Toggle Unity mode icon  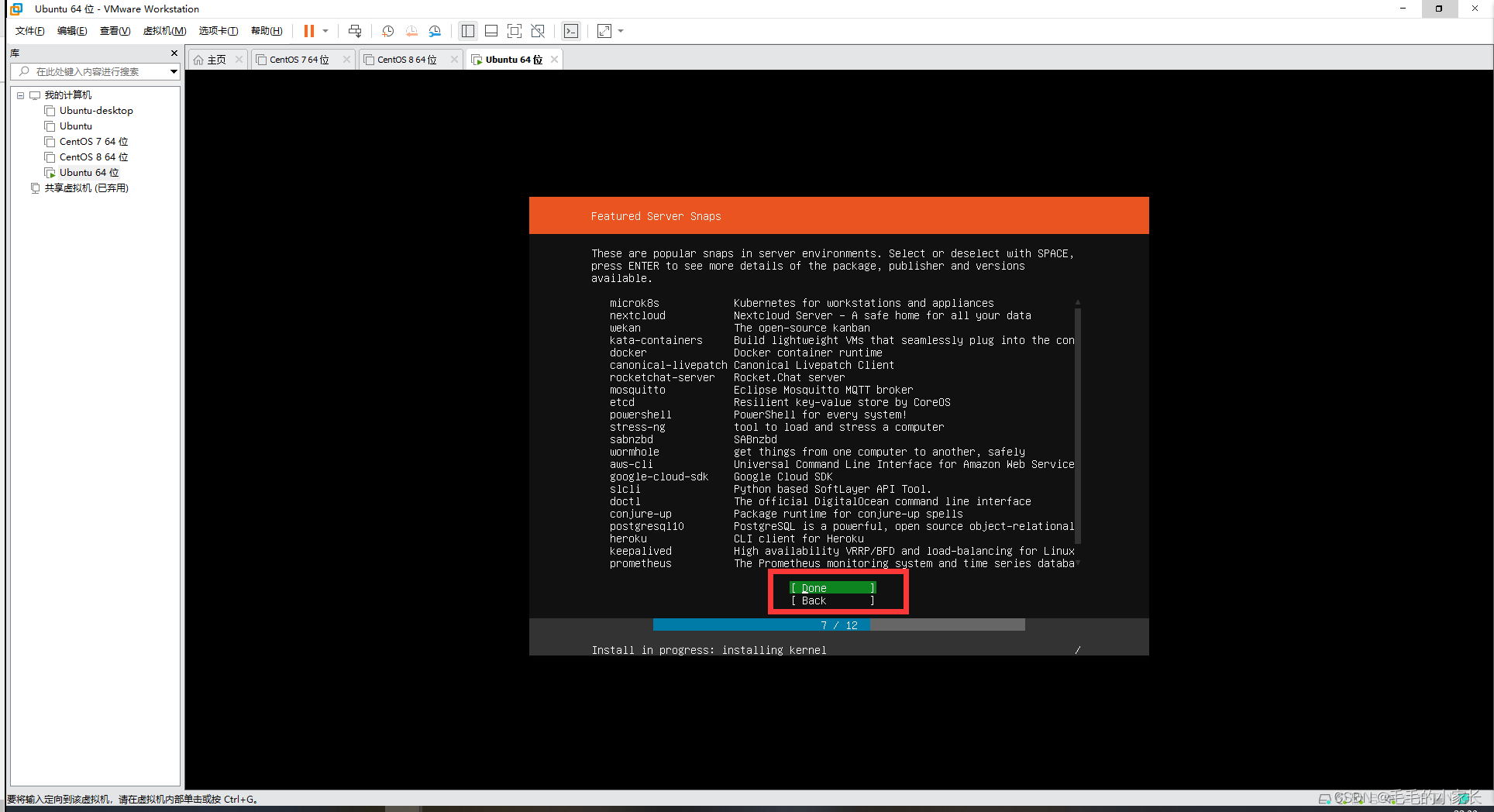538,31
